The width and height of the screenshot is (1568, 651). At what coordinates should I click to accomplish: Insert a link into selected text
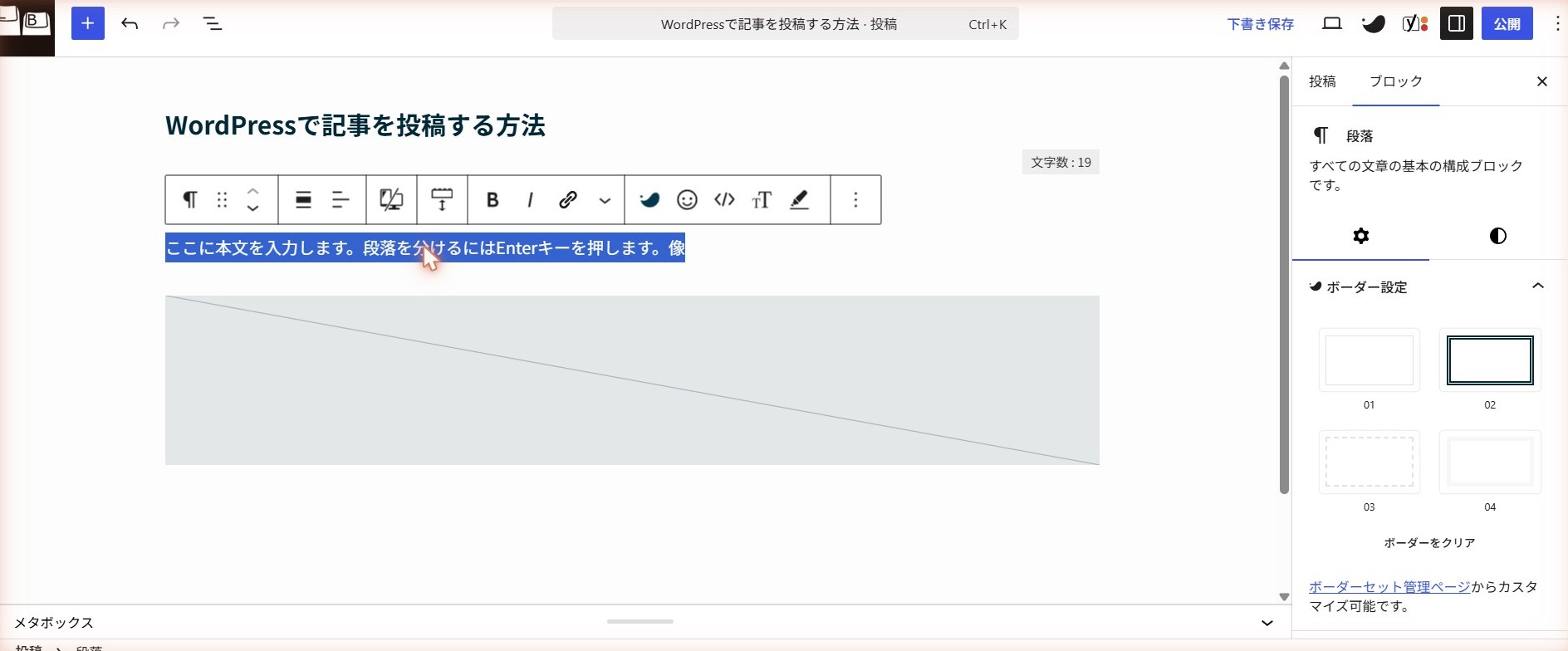[568, 199]
